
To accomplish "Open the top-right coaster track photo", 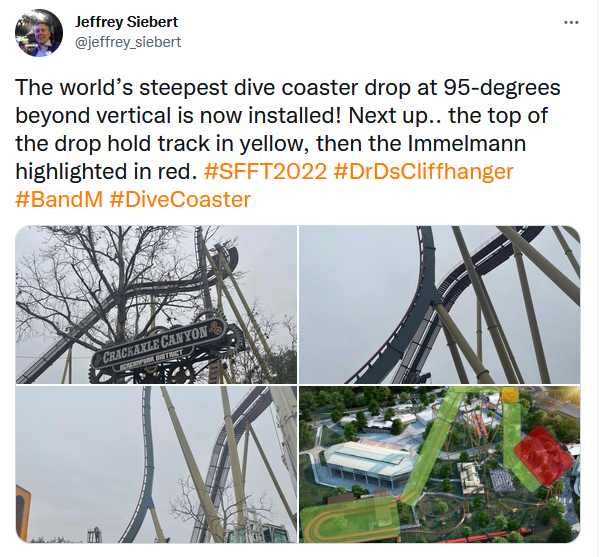I will pos(439,304).
